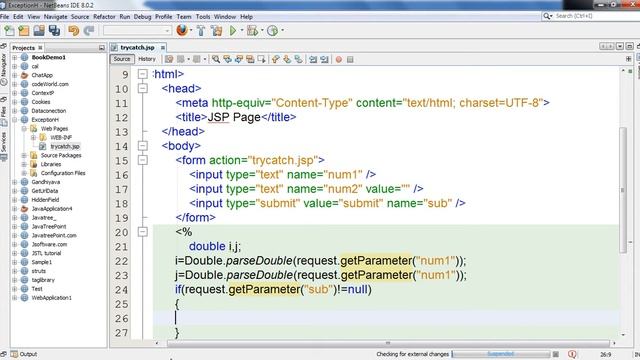The image size is (640, 360).
Task: Collapse the ExceptionH project node
Action: [x=15, y=120]
